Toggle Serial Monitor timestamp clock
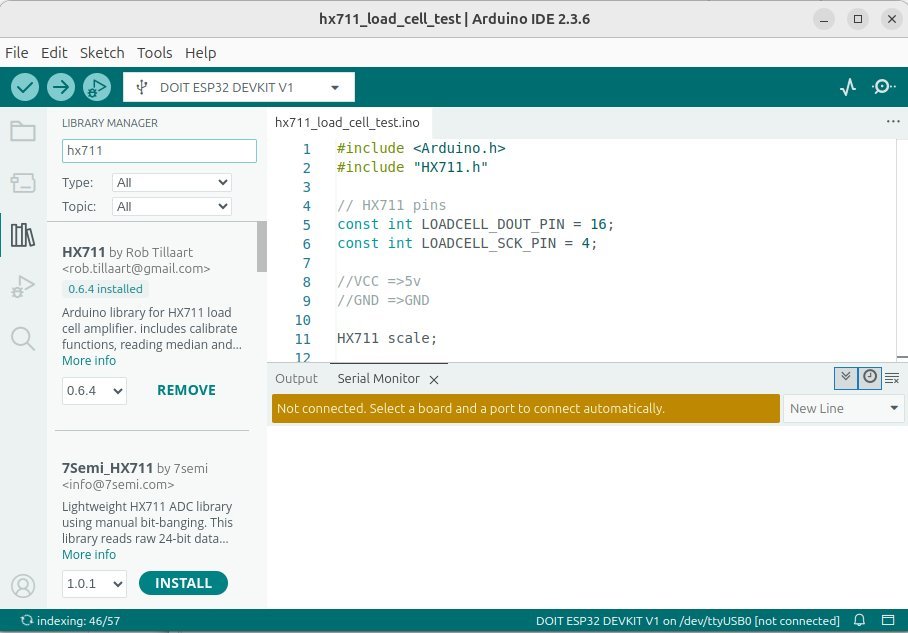The height and width of the screenshot is (633, 908). click(870, 378)
